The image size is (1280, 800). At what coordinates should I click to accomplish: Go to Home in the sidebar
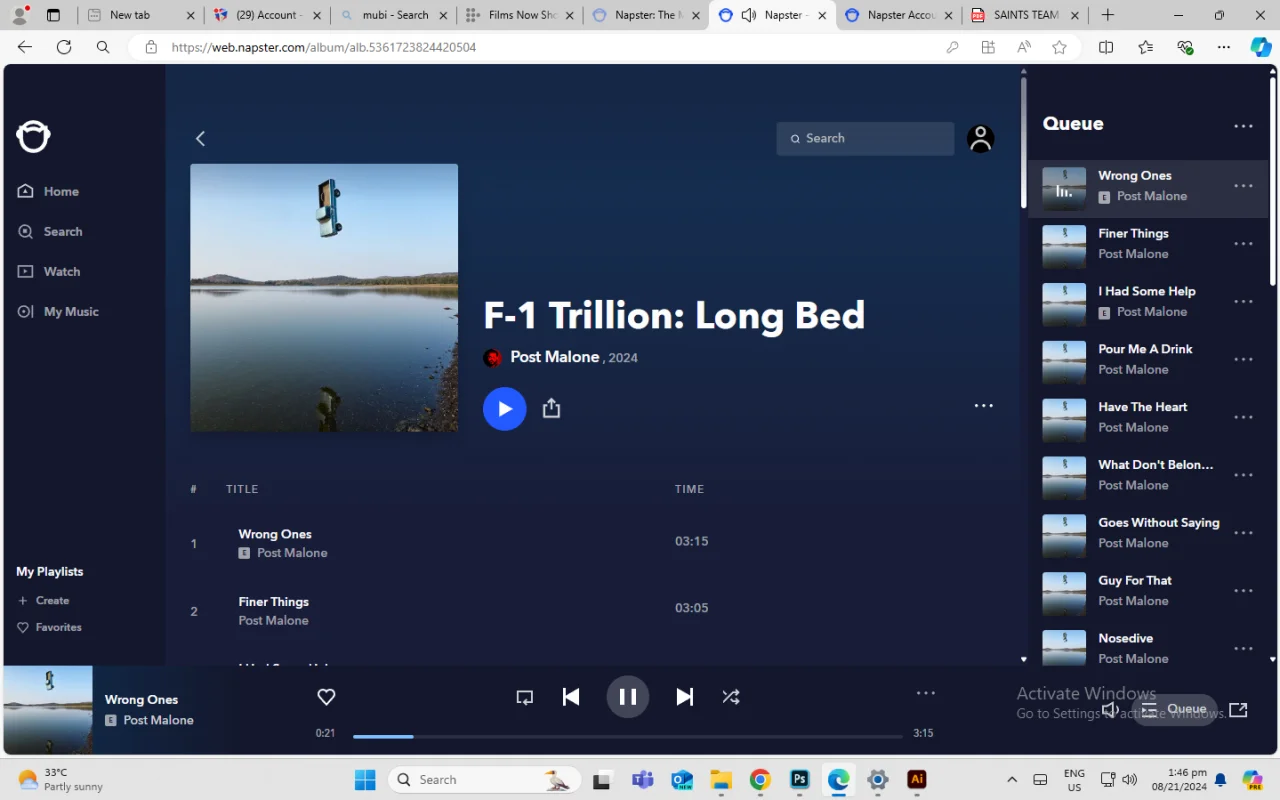tap(48, 192)
